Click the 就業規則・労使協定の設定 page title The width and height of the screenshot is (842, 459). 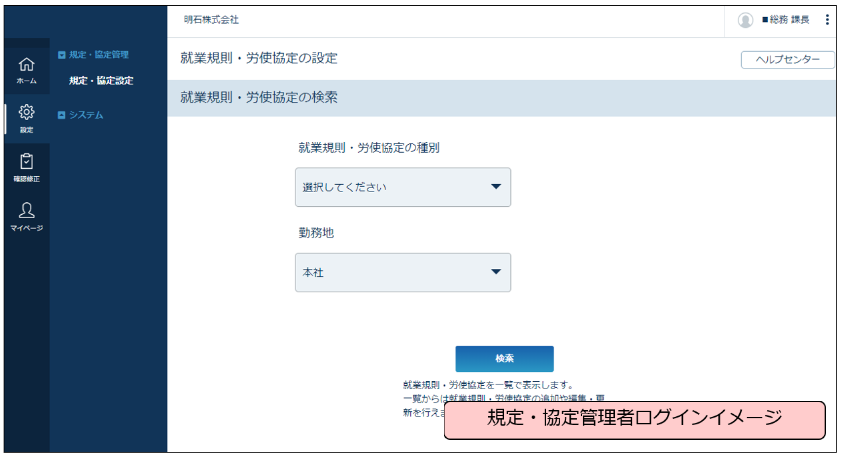[x=259, y=58]
